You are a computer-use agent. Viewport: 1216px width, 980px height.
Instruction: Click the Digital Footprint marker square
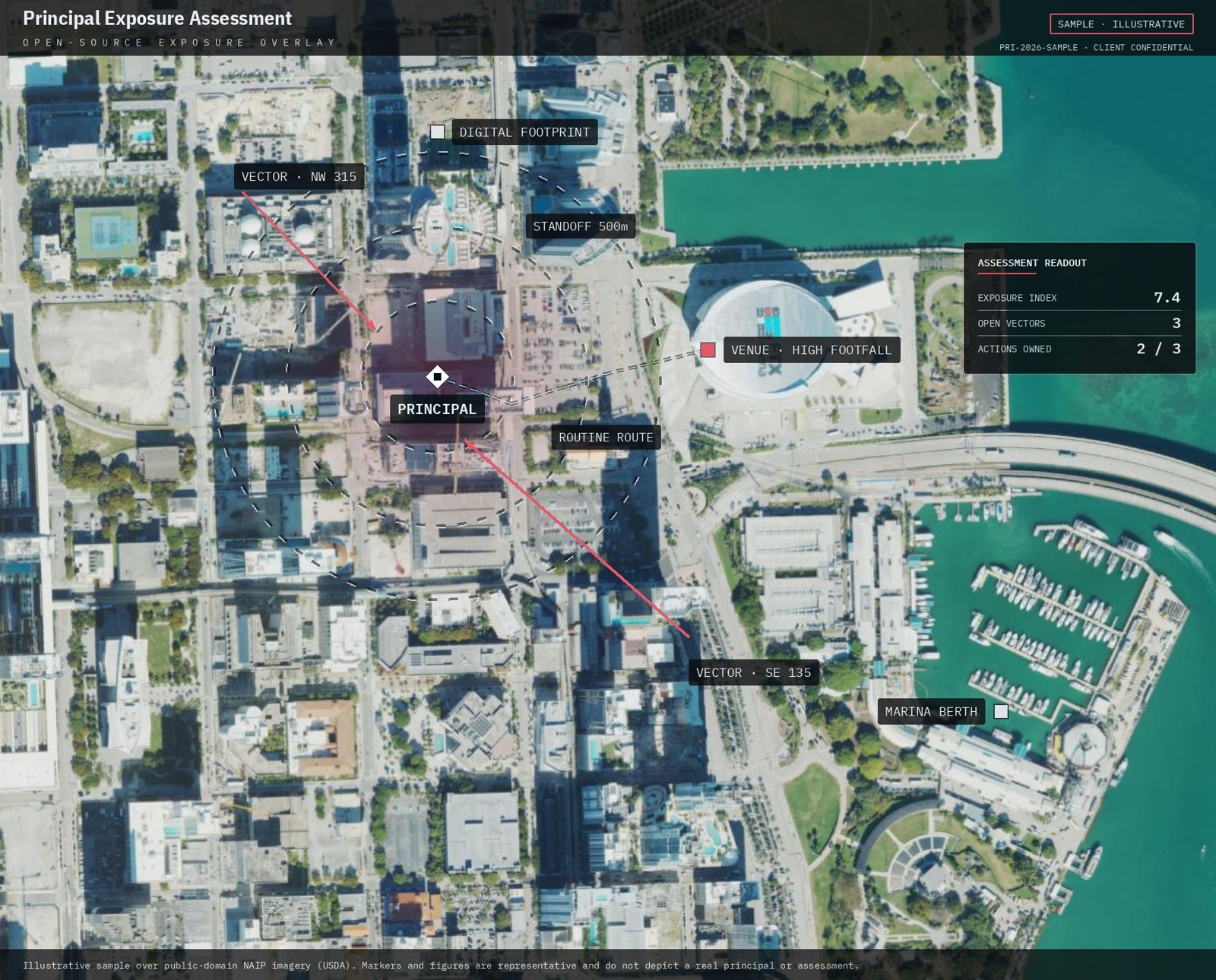tap(438, 131)
